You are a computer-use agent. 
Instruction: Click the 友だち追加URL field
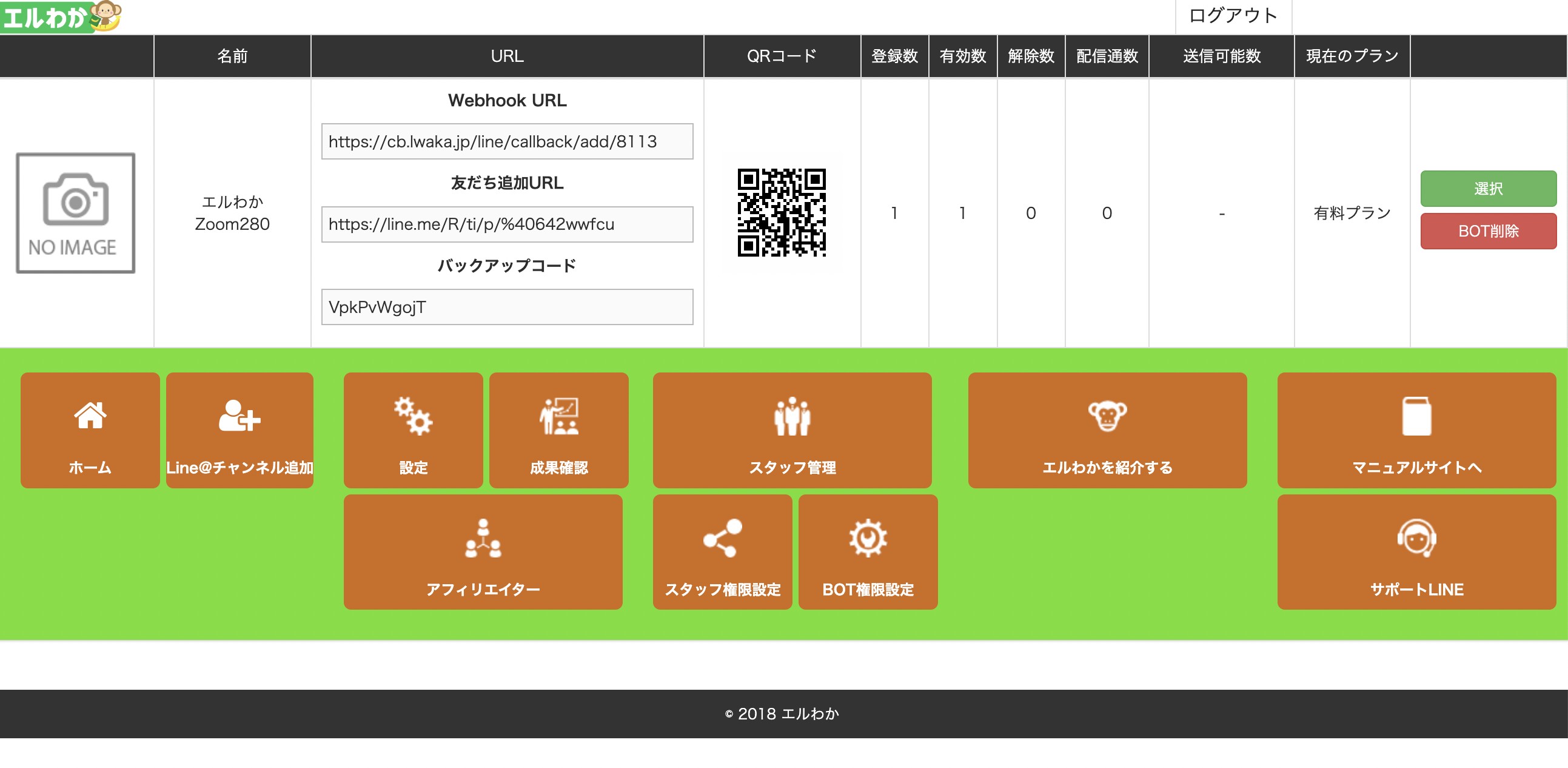pyautogui.click(x=507, y=224)
